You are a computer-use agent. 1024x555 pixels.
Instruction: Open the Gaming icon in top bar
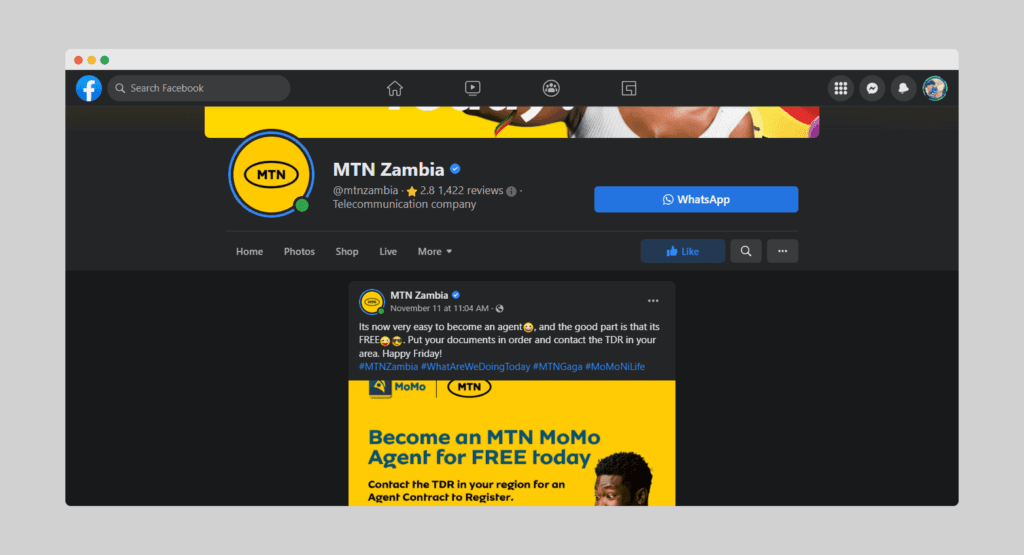(x=629, y=88)
